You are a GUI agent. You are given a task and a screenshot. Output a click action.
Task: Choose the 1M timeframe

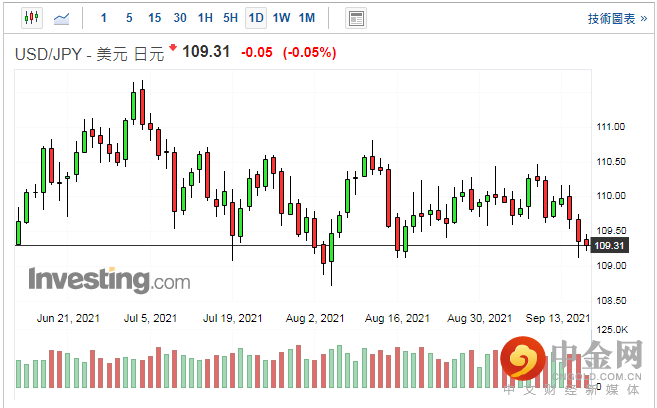click(x=307, y=18)
